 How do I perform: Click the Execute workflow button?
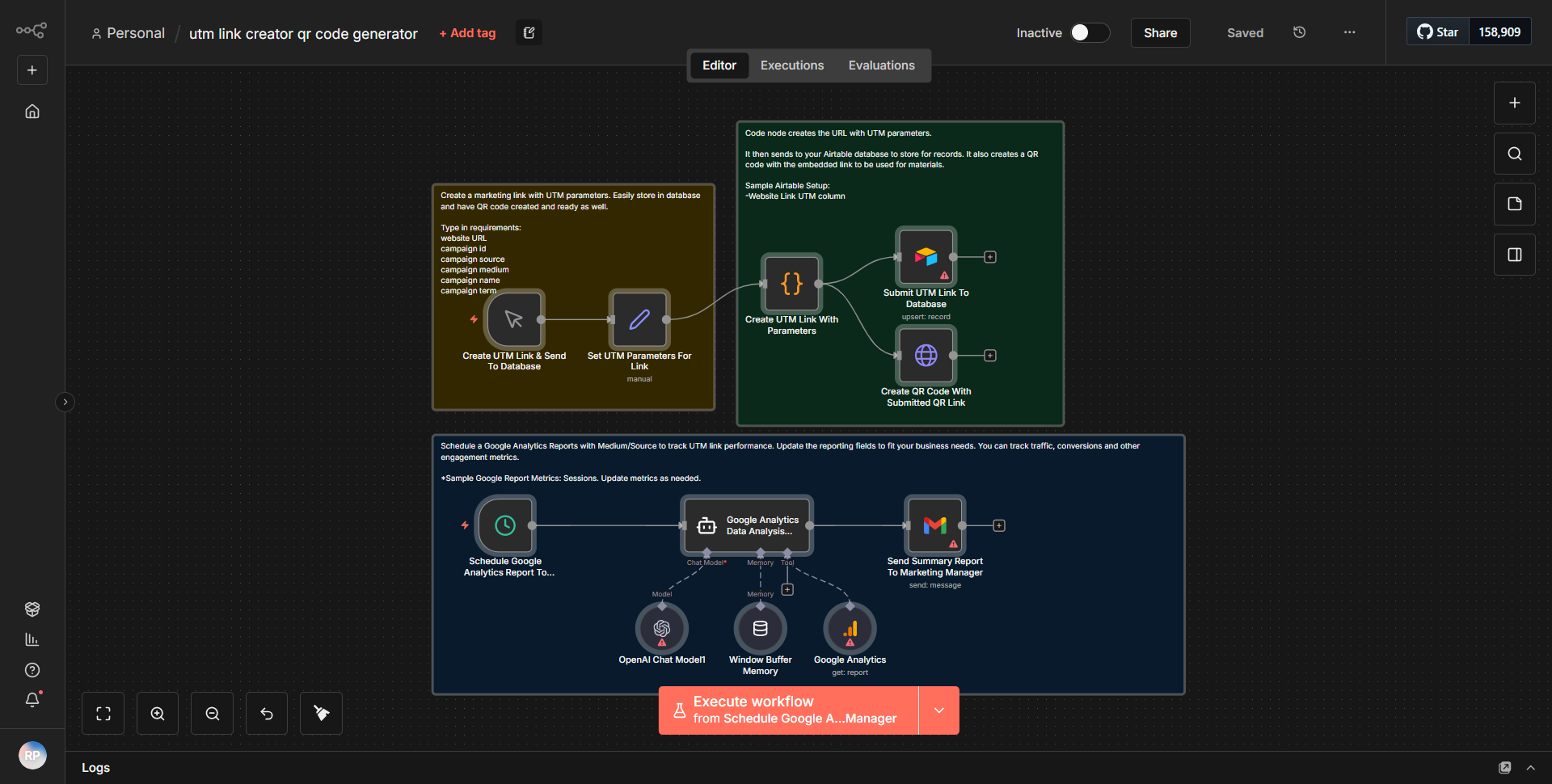click(x=789, y=710)
